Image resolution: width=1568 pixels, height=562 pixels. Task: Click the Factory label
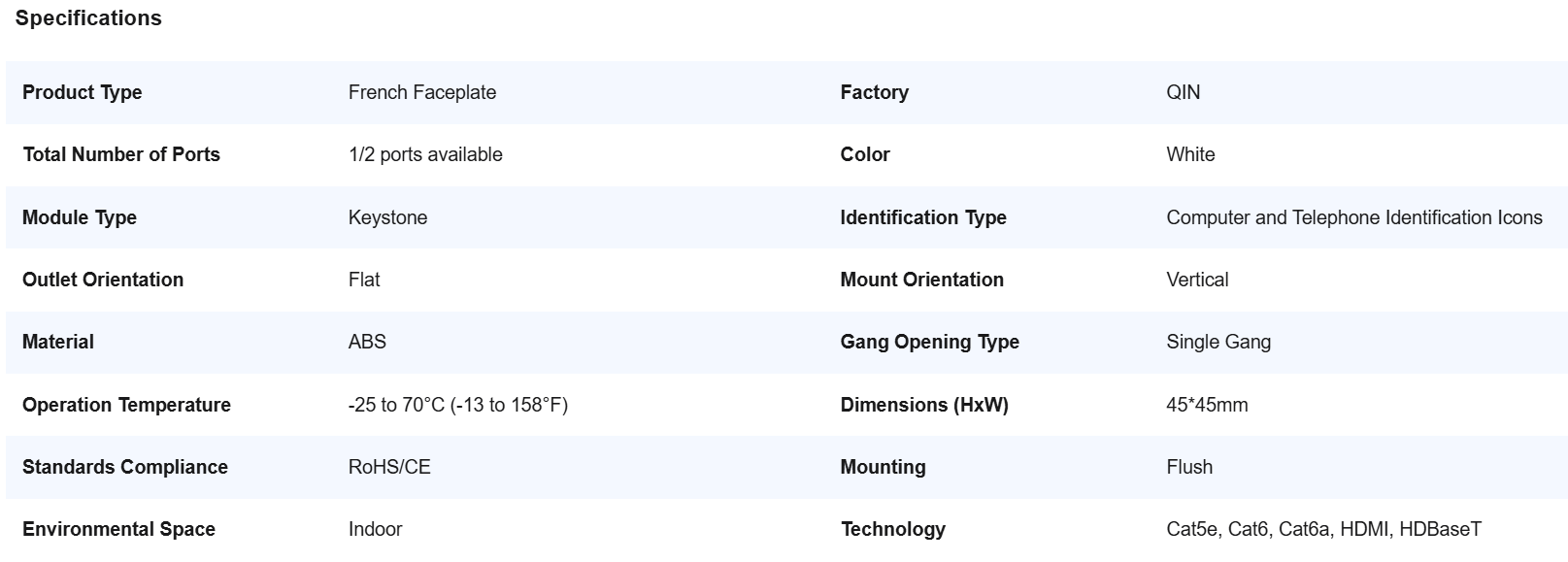point(874,92)
